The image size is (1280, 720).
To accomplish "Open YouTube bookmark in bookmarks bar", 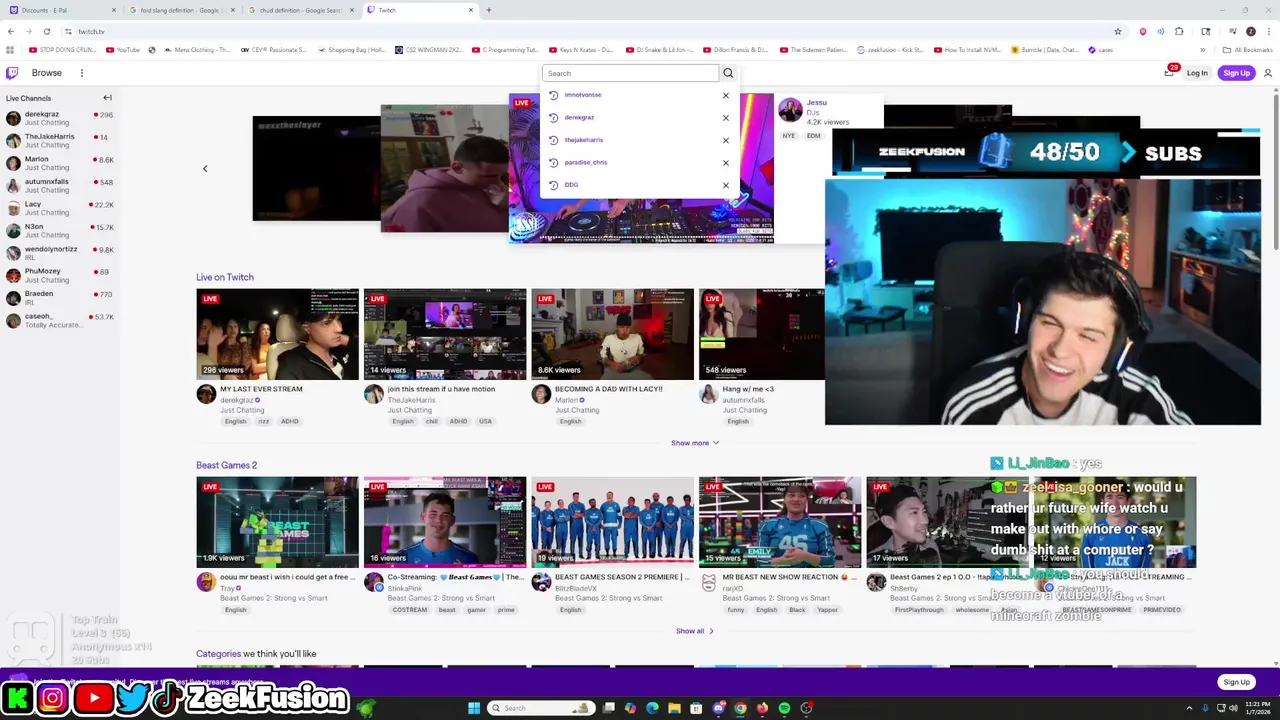I will [x=122, y=50].
